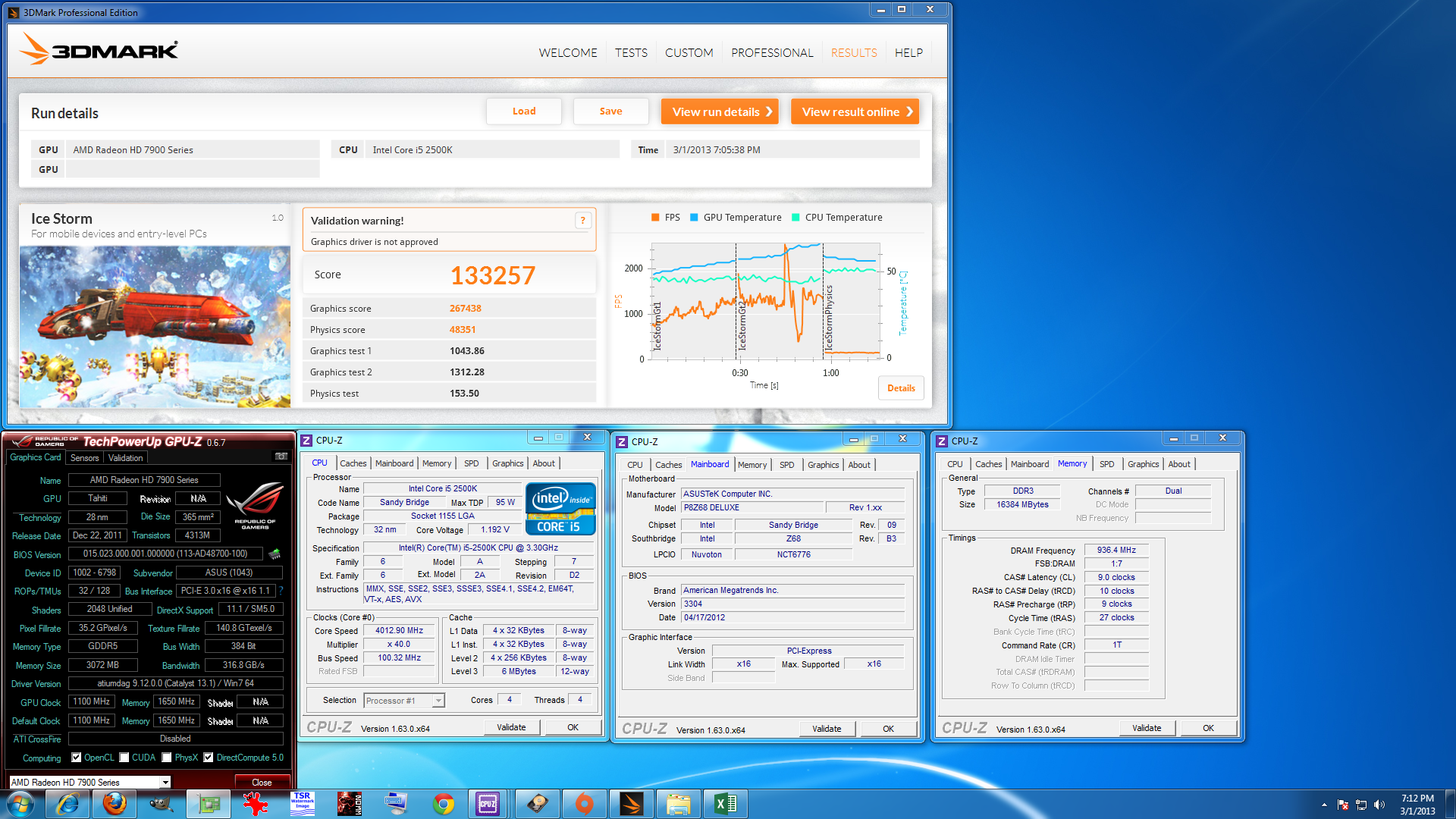Screen dimensions: 1456x819
Task: Open the SPD tab in the Mainboard CPU-Z window
Action: pyautogui.click(x=787, y=465)
